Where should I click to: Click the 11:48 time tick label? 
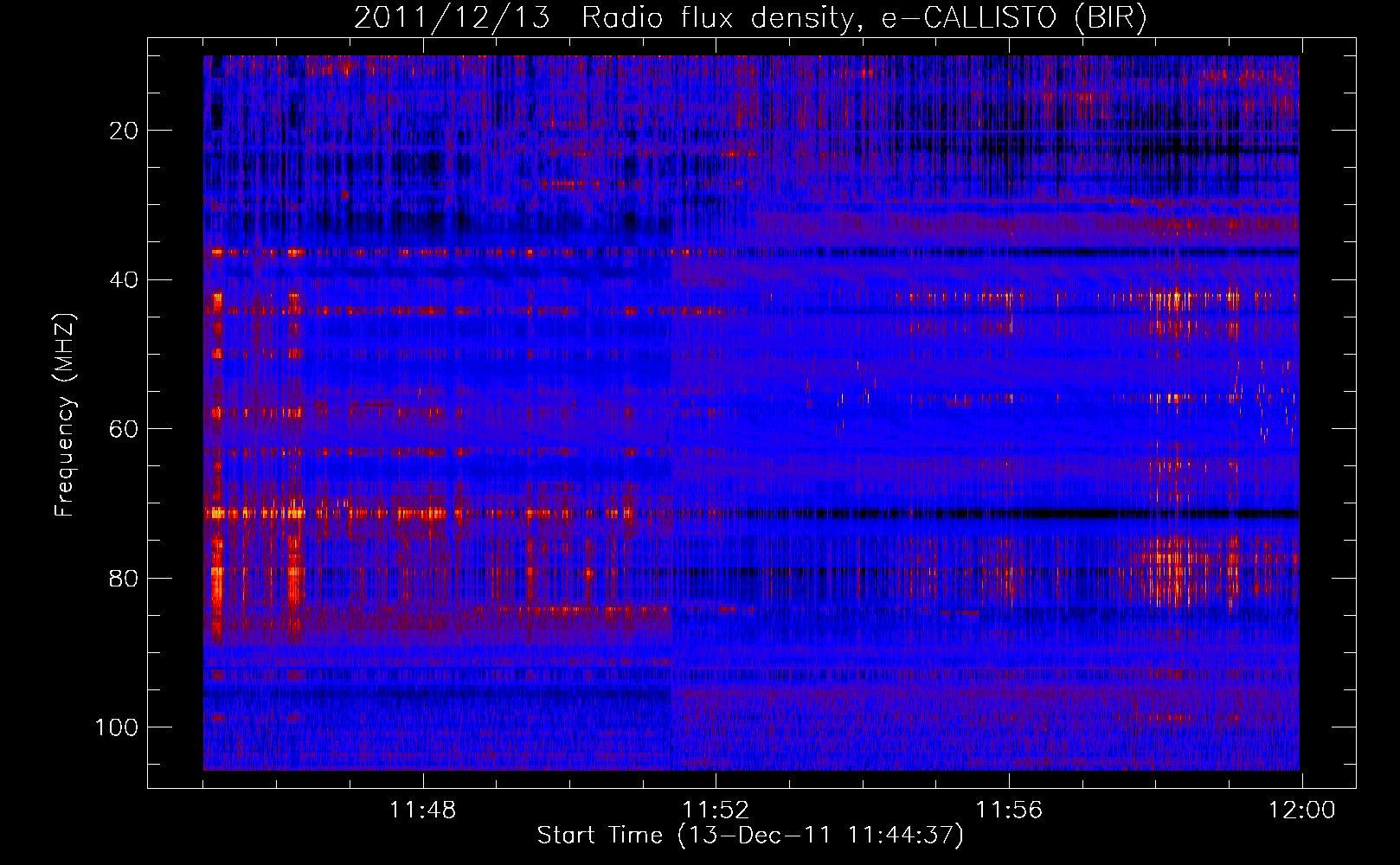point(422,810)
